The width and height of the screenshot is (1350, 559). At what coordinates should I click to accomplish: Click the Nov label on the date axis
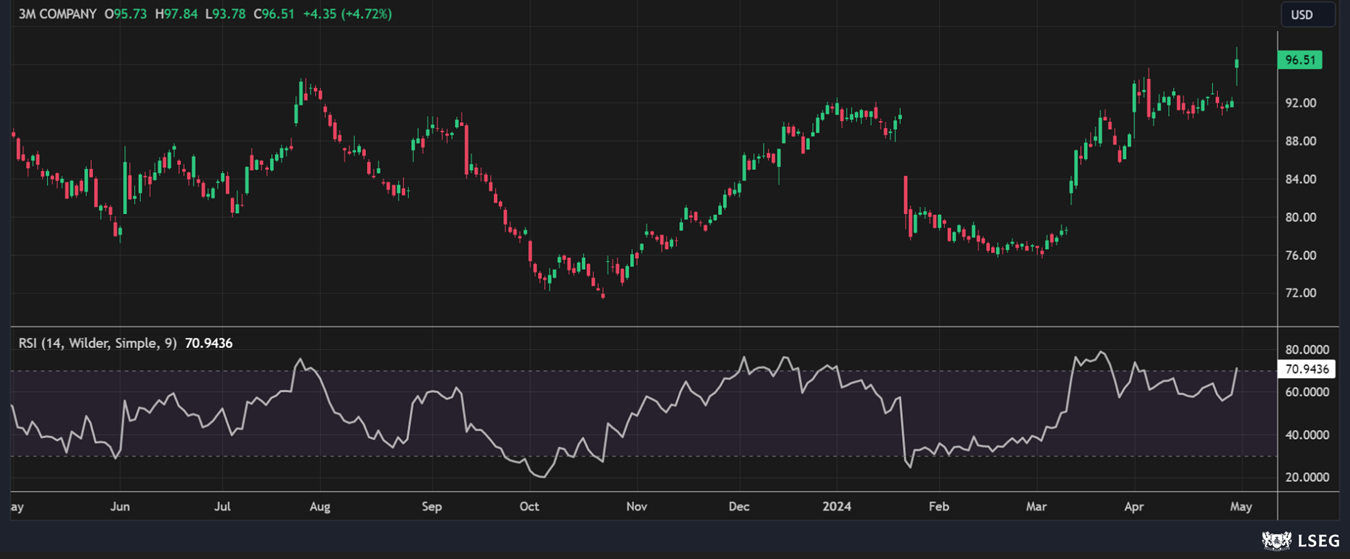(x=637, y=507)
